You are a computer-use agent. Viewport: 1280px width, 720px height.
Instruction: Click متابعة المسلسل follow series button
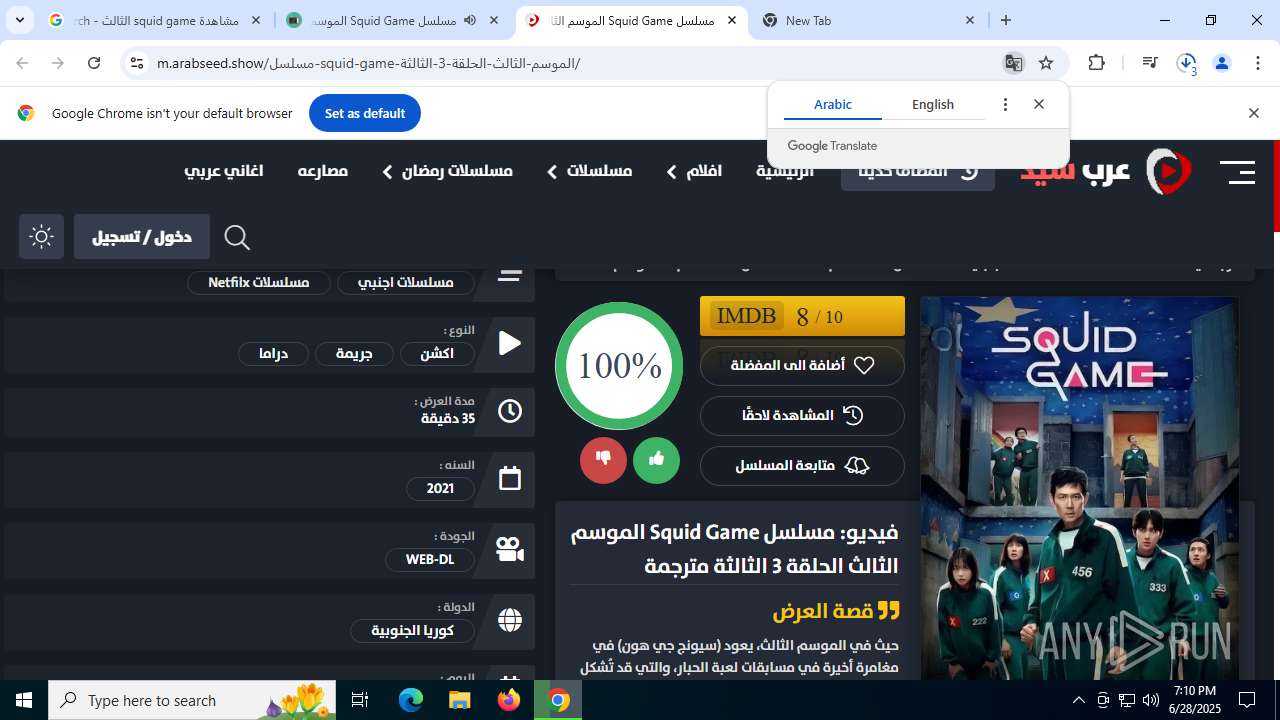(x=802, y=465)
